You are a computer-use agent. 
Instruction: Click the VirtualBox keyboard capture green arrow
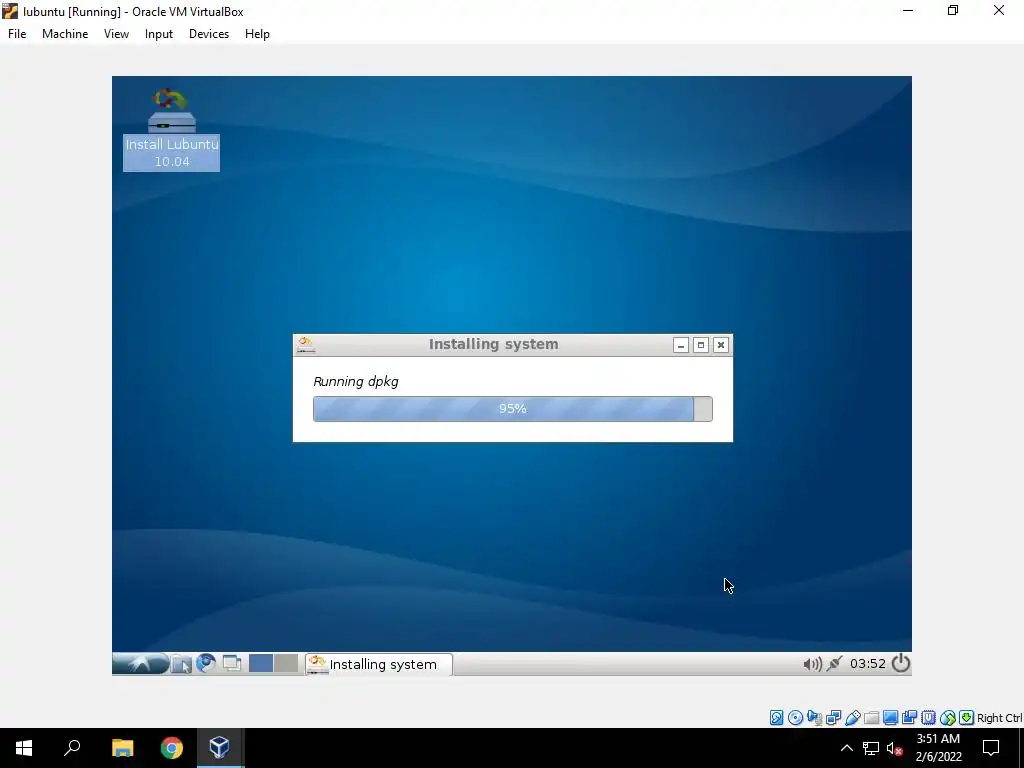pos(967,718)
